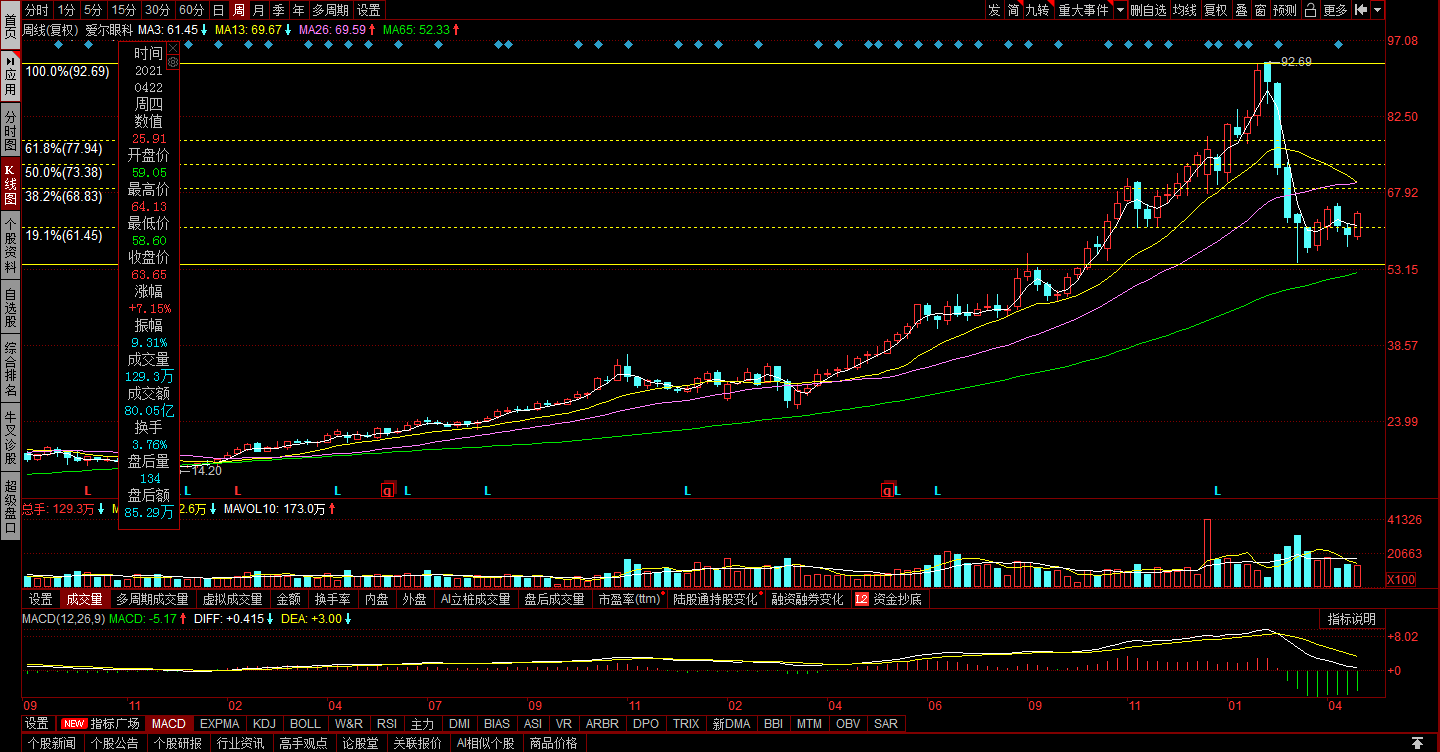Switch to KDJ indicator
The image size is (1440, 752).
(x=264, y=723)
